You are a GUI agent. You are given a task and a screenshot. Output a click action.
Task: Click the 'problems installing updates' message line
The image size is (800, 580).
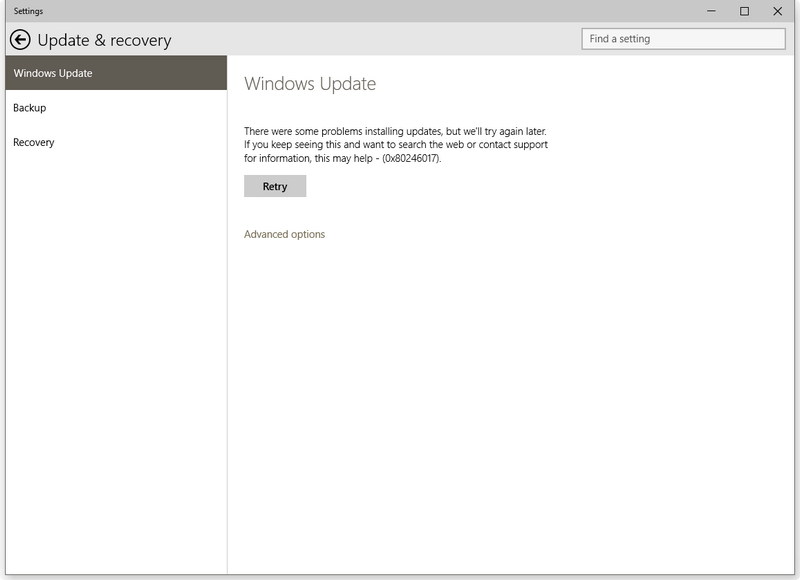(395, 131)
